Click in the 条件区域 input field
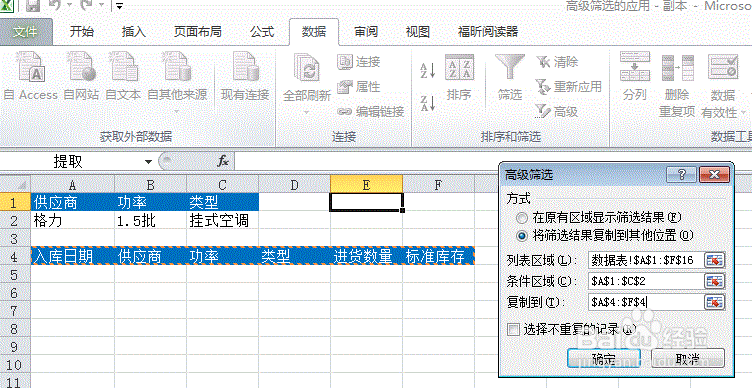Image resolution: width=752 pixels, height=388 pixels. 646,281
